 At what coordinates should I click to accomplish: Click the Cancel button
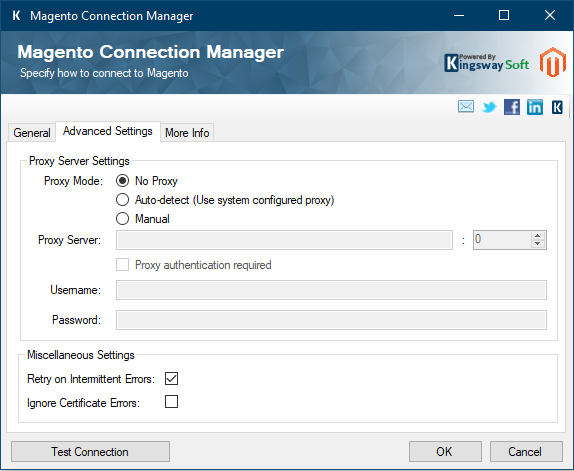526,452
